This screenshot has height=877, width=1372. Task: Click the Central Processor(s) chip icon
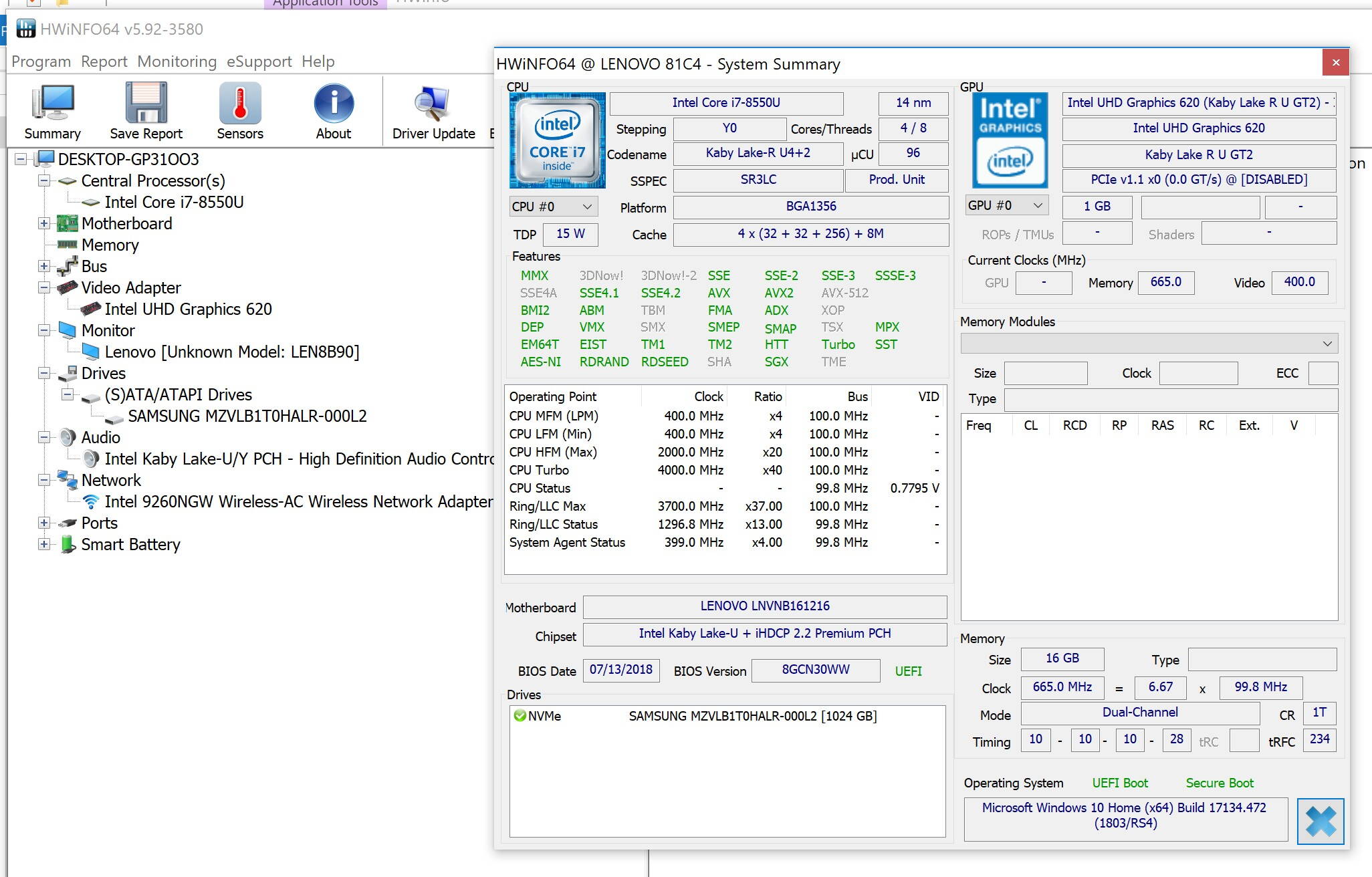67,180
